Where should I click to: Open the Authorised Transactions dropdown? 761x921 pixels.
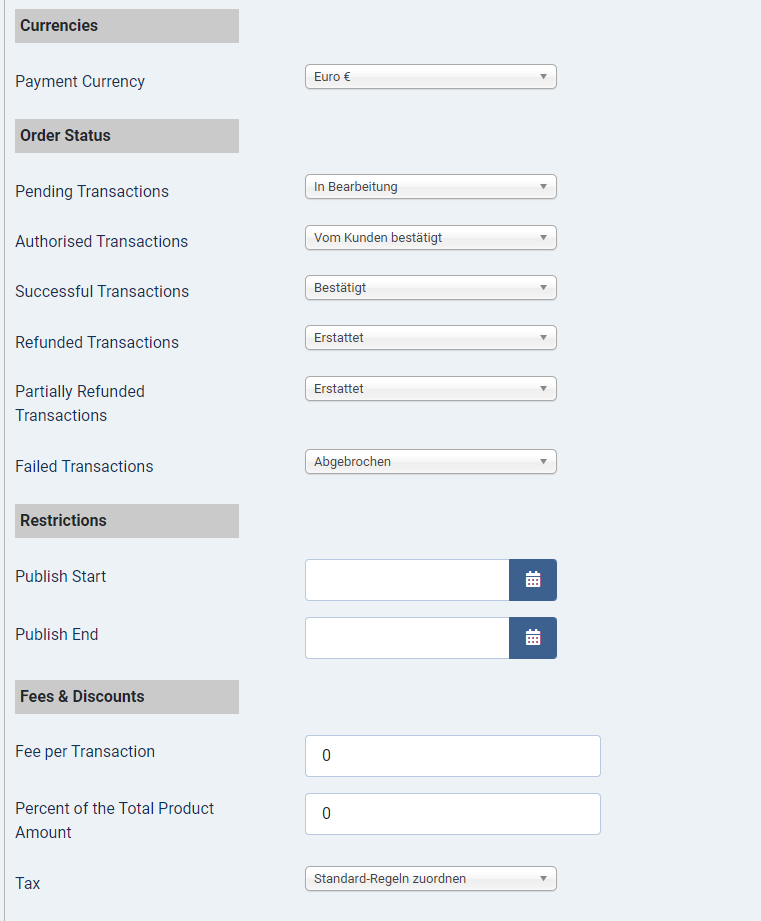click(x=430, y=238)
